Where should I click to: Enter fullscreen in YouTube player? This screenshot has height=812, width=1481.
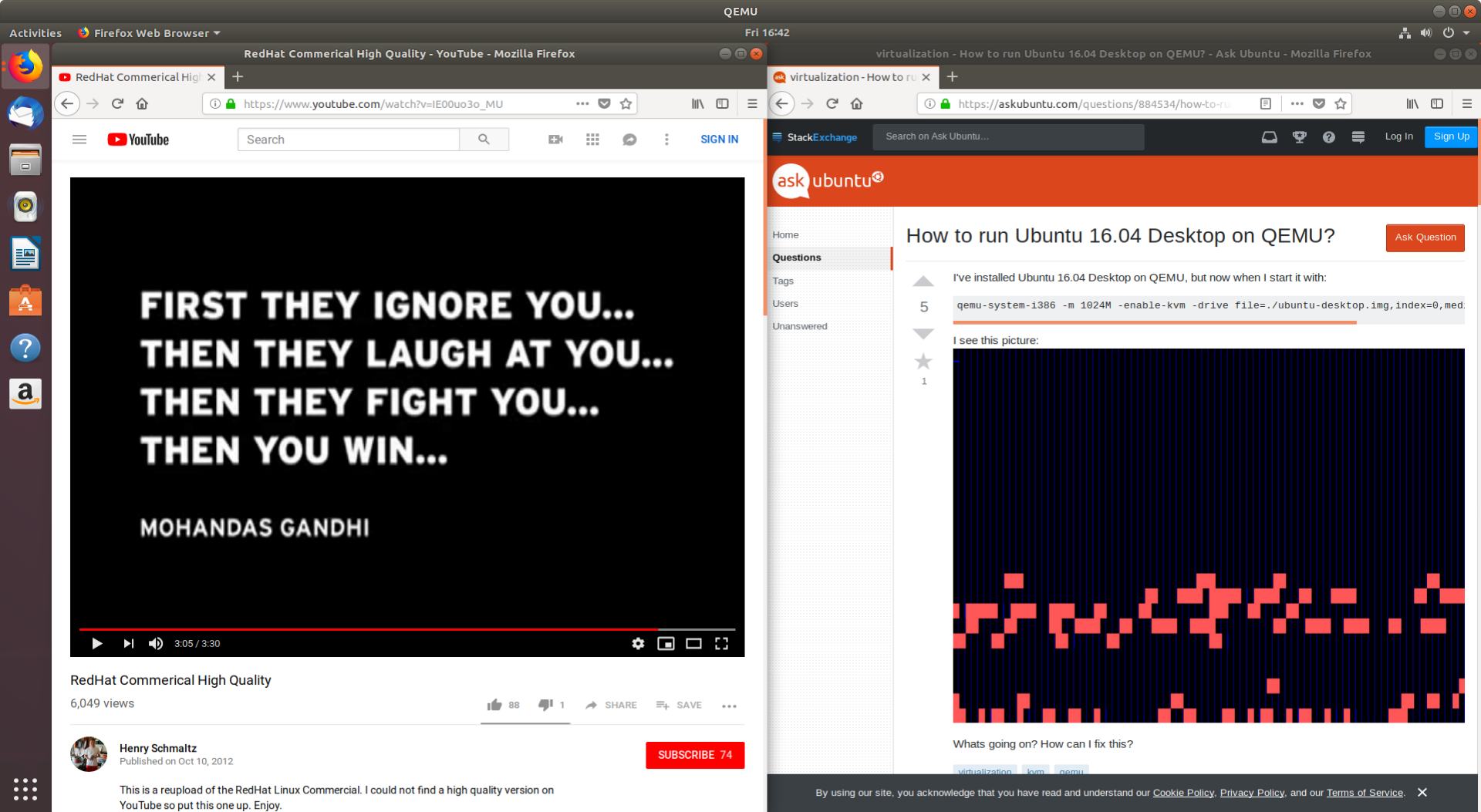(x=721, y=643)
